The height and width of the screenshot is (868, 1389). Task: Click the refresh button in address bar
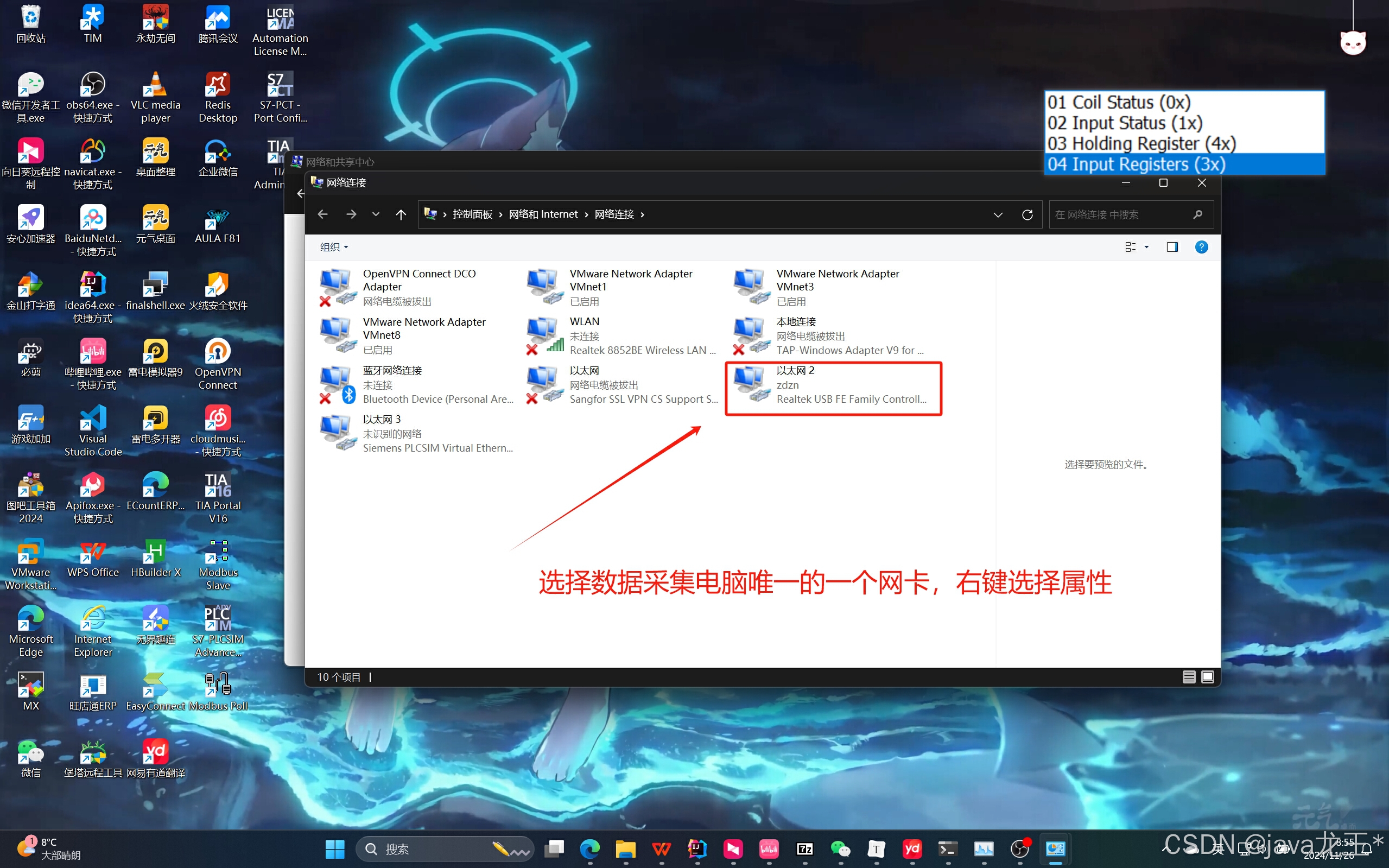1028,215
